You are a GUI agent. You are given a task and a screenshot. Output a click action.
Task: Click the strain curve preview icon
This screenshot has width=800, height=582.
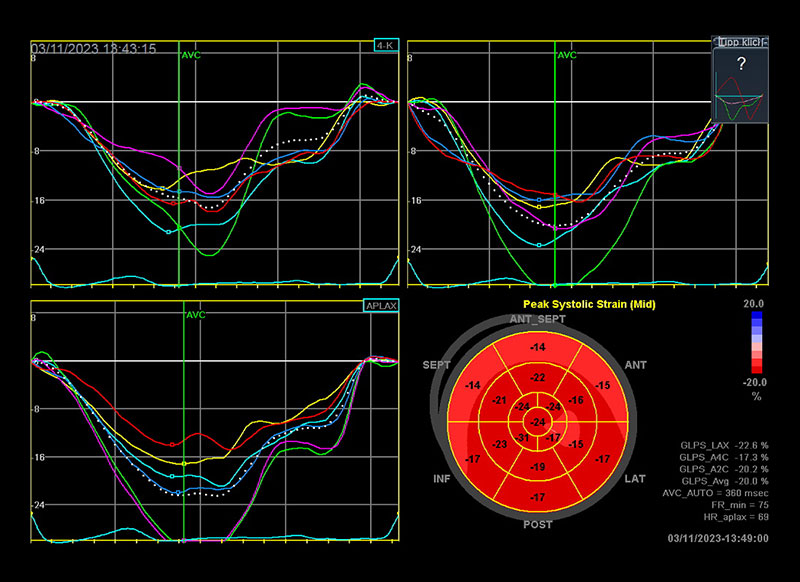739,96
